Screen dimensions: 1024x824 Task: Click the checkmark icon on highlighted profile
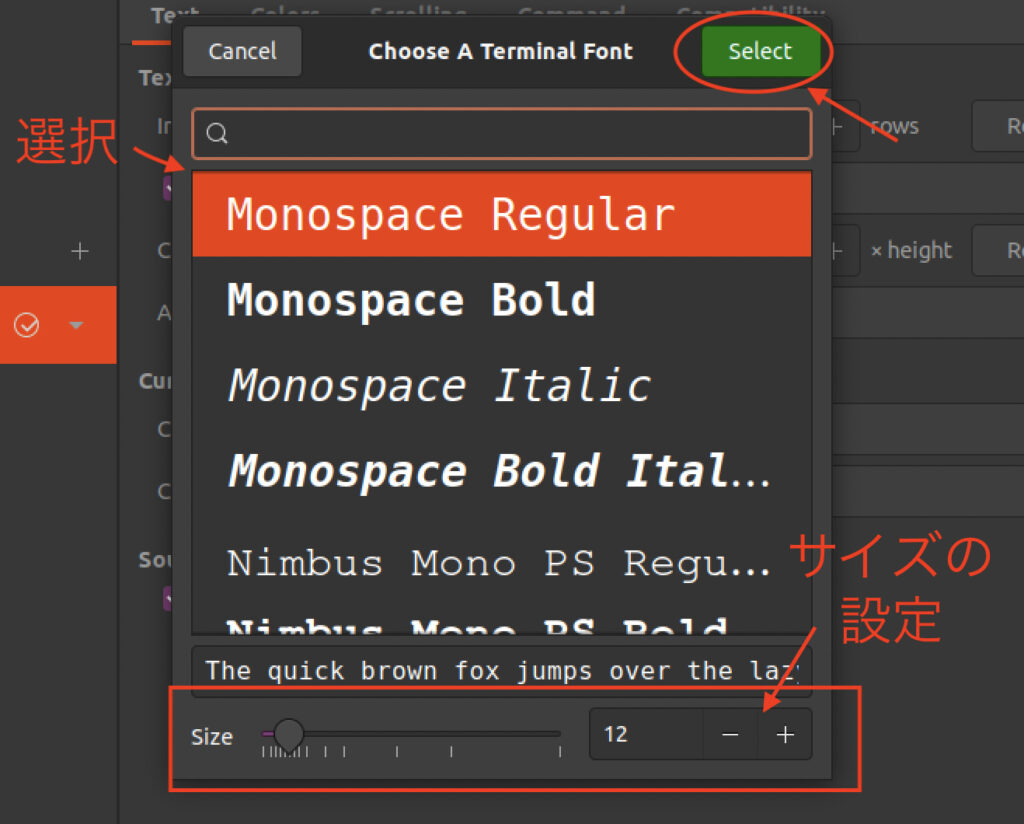[26, 325]
